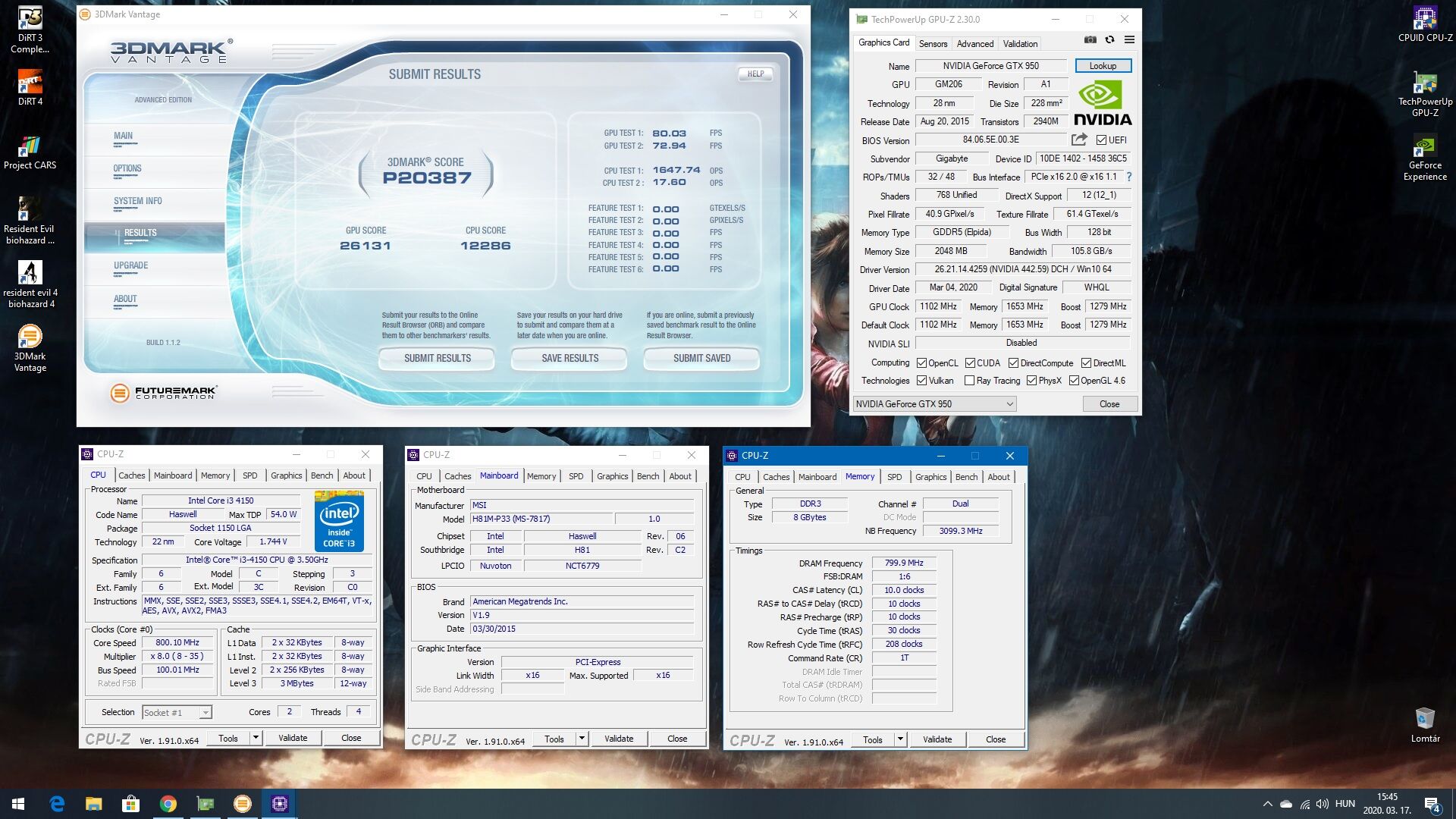Open SPD tab in CPU-Z Mainboard window
The width and height of the screenshot is (1456, 819).
point(576,476)
